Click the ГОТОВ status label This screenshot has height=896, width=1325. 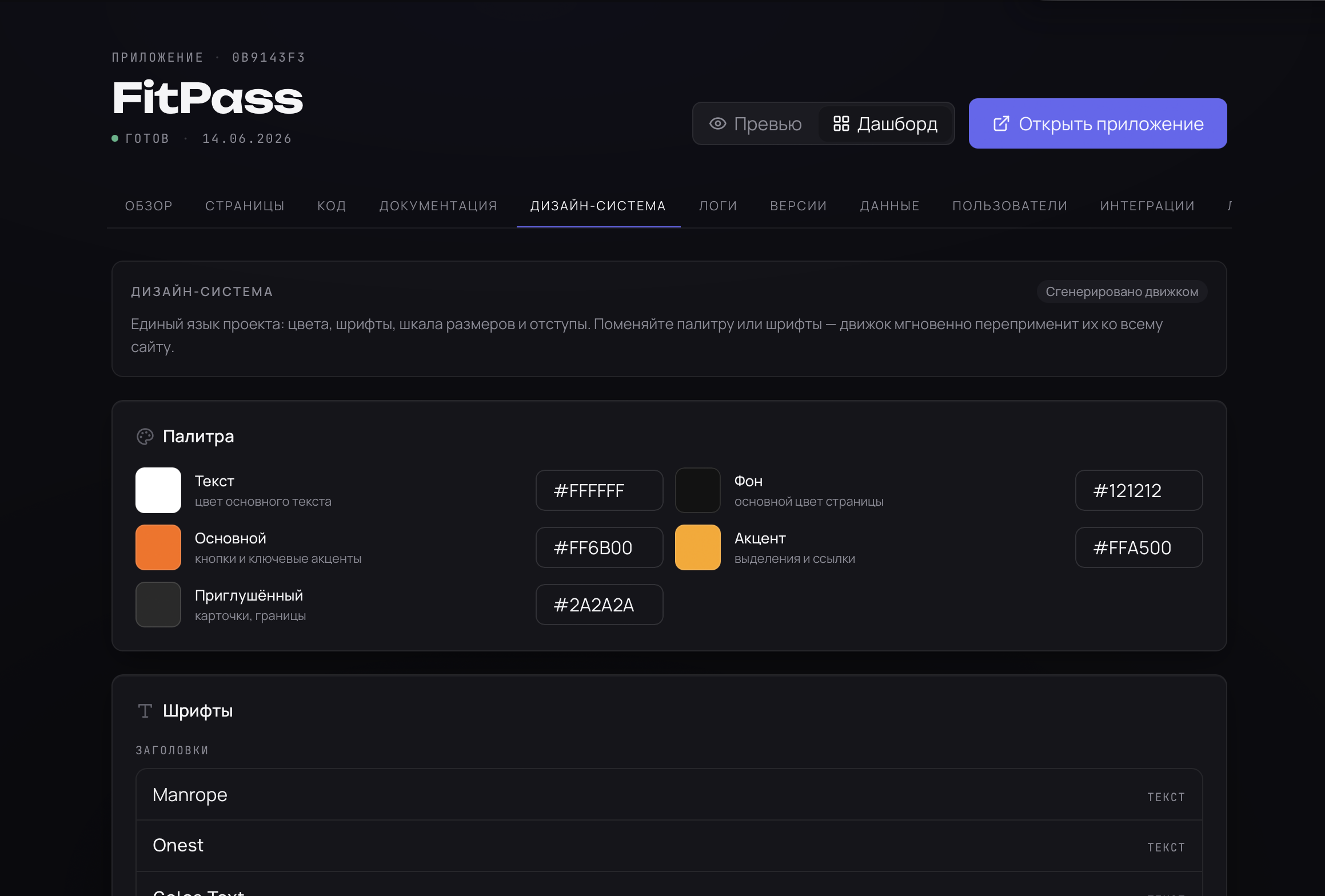tap(147, 139)
